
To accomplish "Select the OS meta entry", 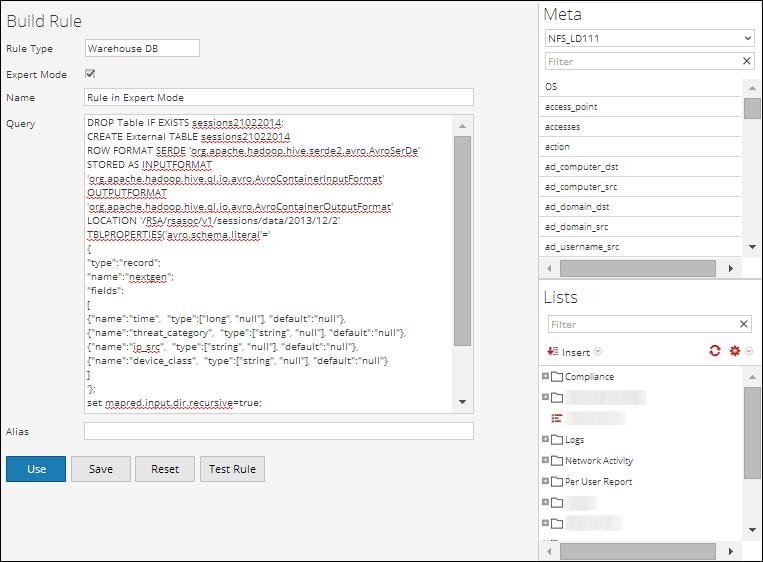I will coord(640,87).
